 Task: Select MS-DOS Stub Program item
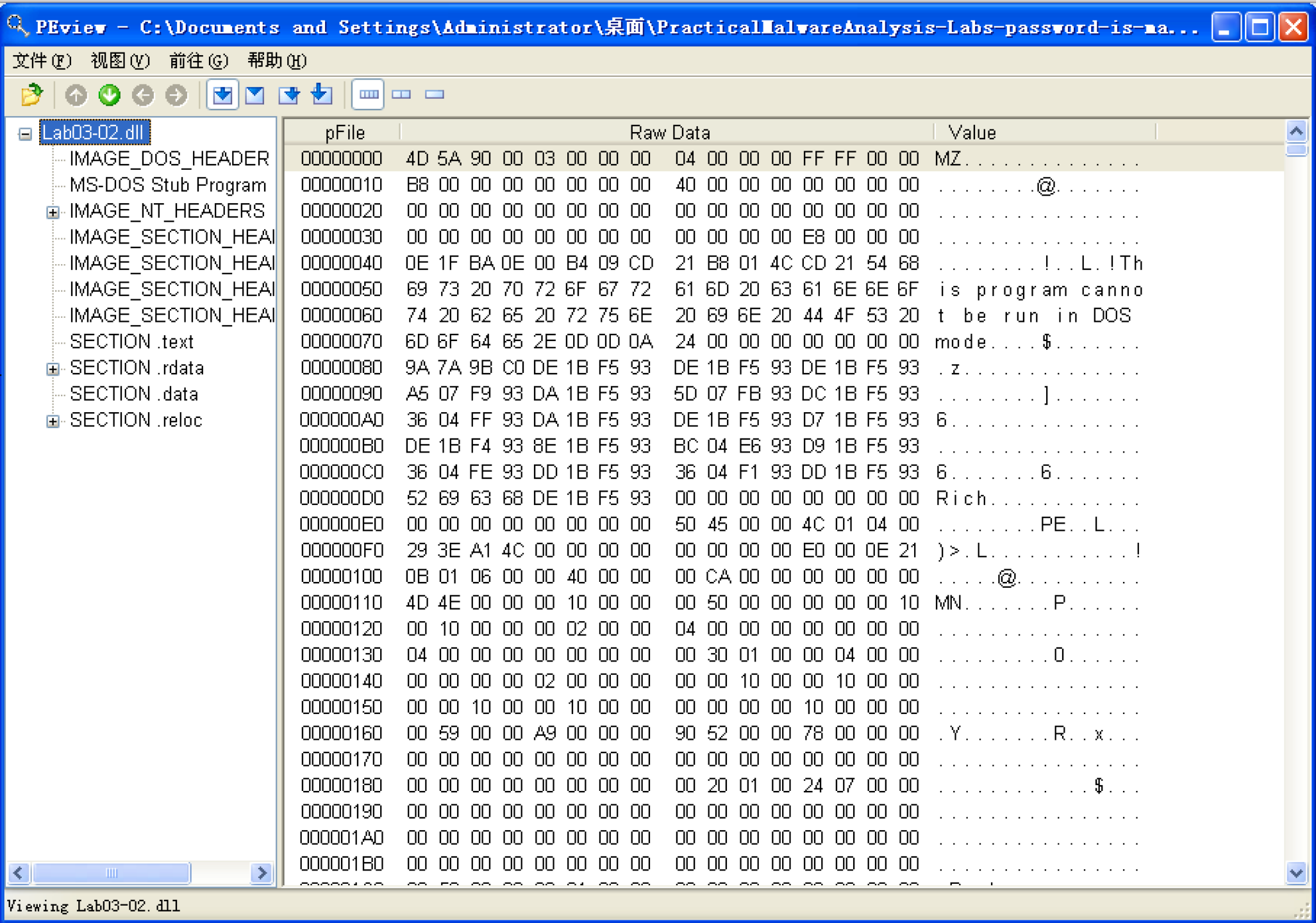coord(168,185)
